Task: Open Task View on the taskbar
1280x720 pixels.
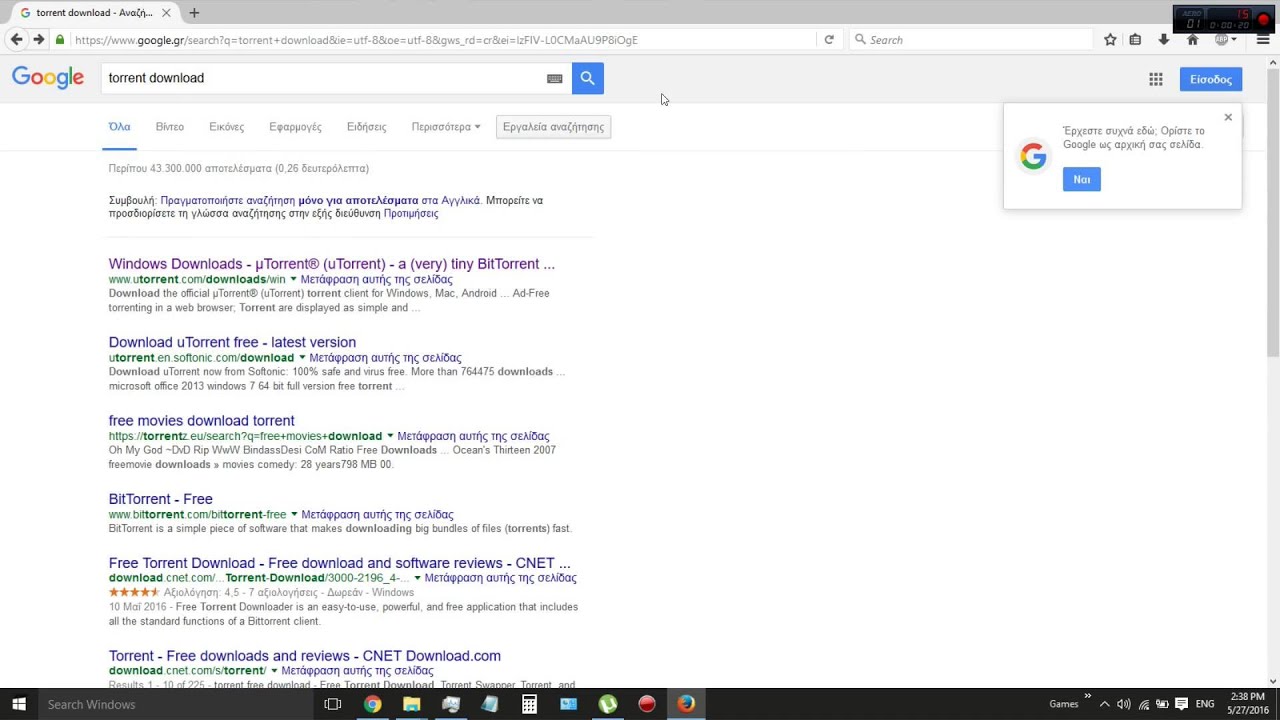Action: click(x=333, y=704)
